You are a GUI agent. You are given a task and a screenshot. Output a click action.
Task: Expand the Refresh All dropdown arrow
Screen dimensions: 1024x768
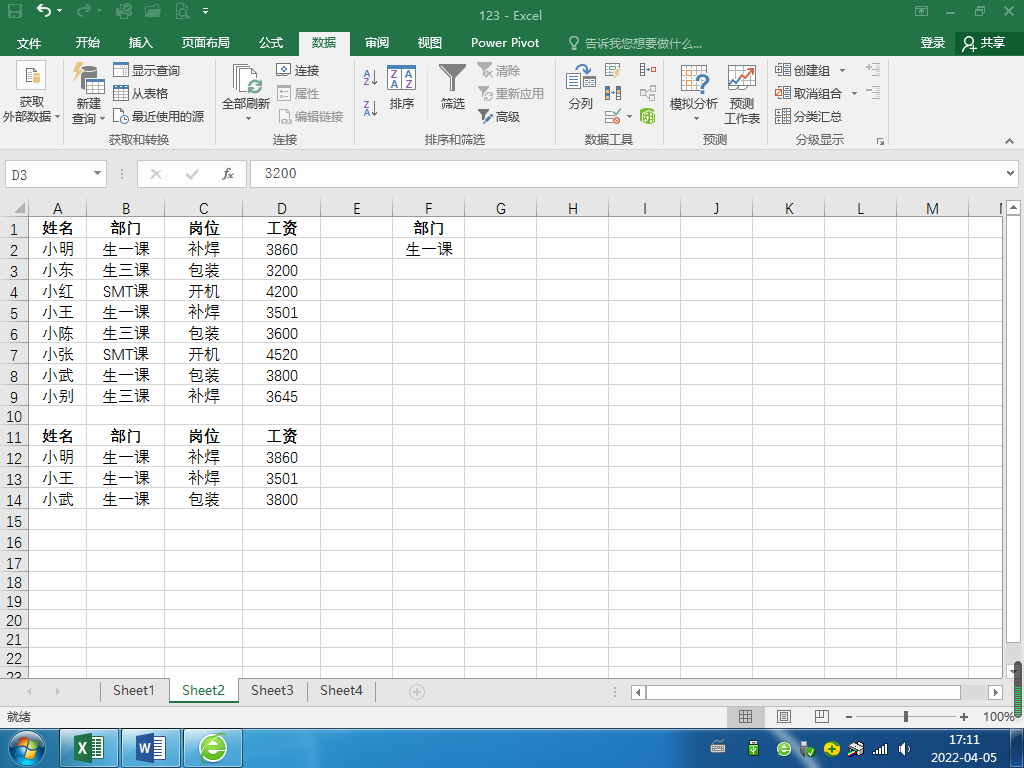click(x=248, y=119)
